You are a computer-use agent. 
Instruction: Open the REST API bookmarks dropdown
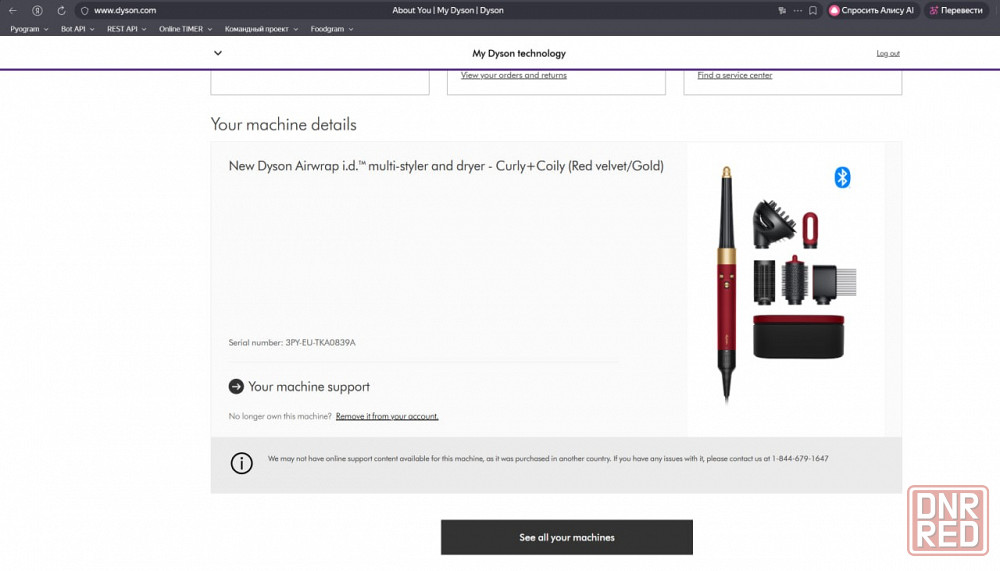coord(126,29)
